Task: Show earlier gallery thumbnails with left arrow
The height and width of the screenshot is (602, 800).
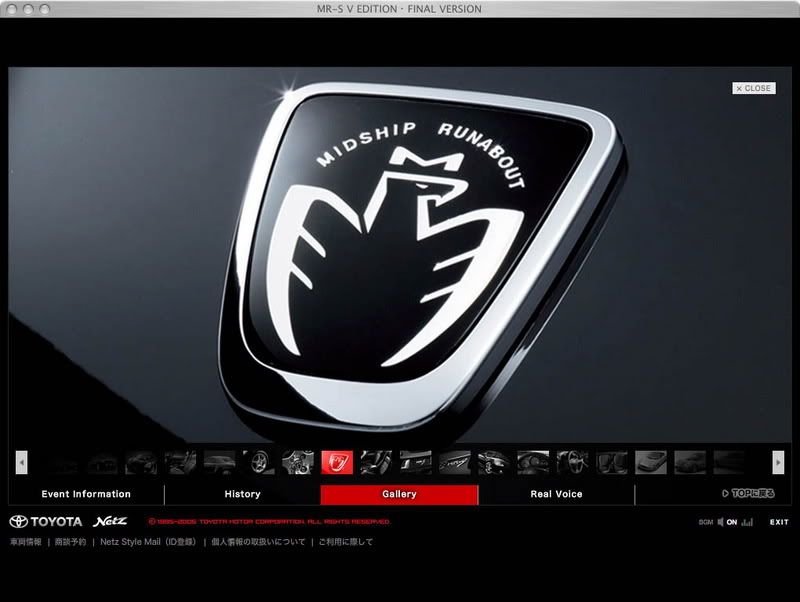Action: 21,463
